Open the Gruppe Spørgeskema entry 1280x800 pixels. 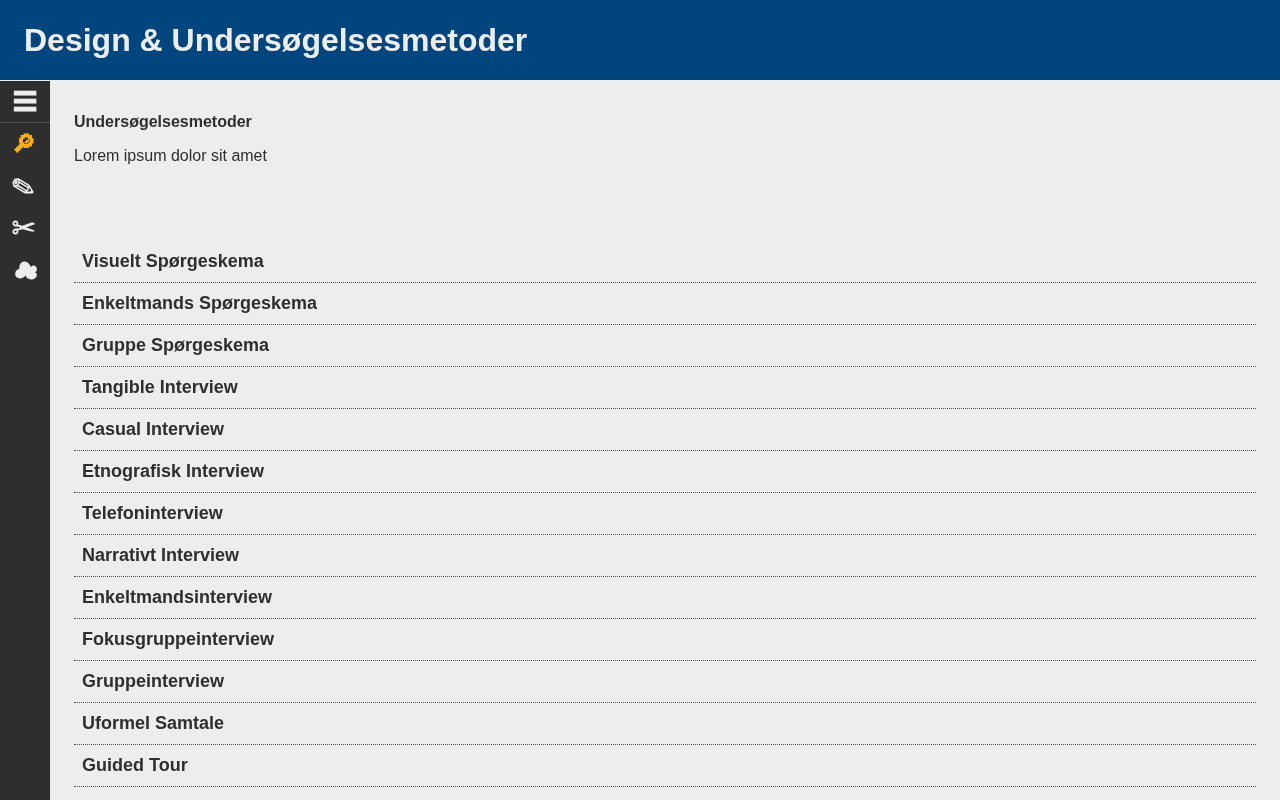tap(175, 345)
